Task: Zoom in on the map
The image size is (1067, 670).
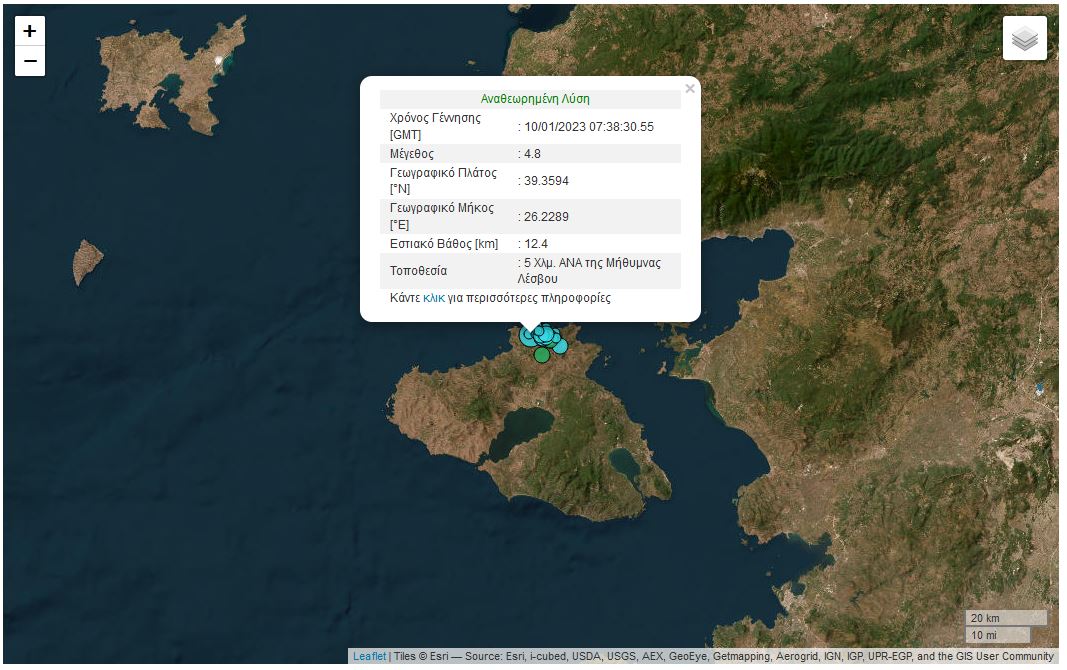Action: click(x=30, y=31)
